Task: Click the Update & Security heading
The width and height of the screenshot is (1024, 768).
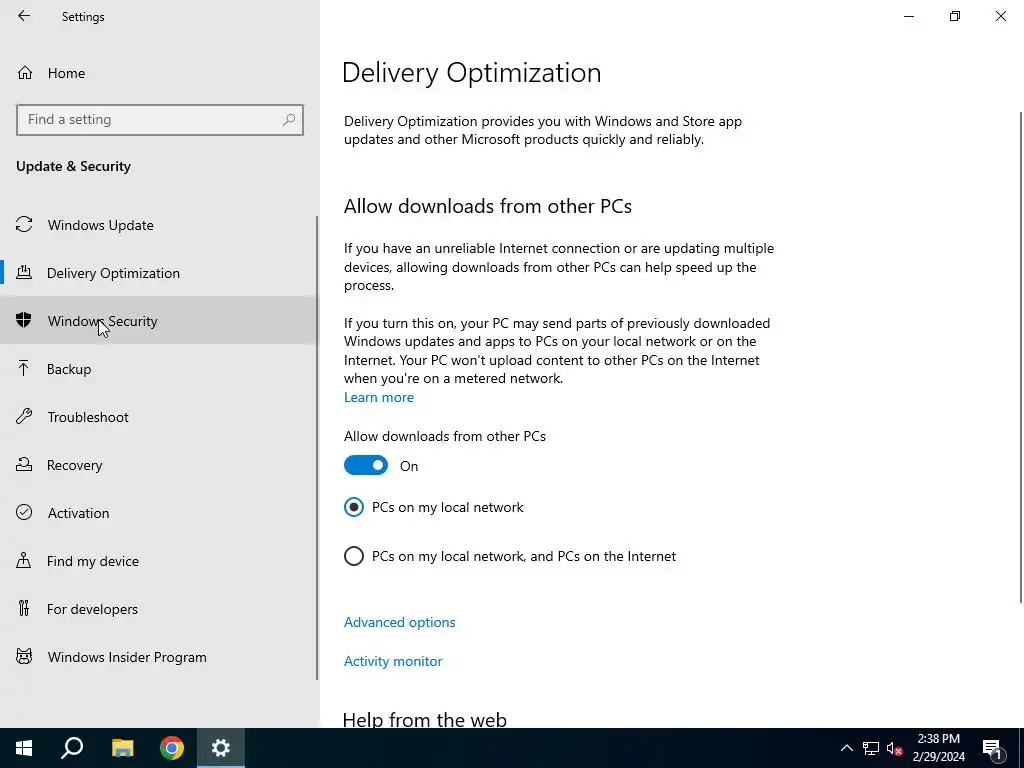Action: tap(73, 166)
